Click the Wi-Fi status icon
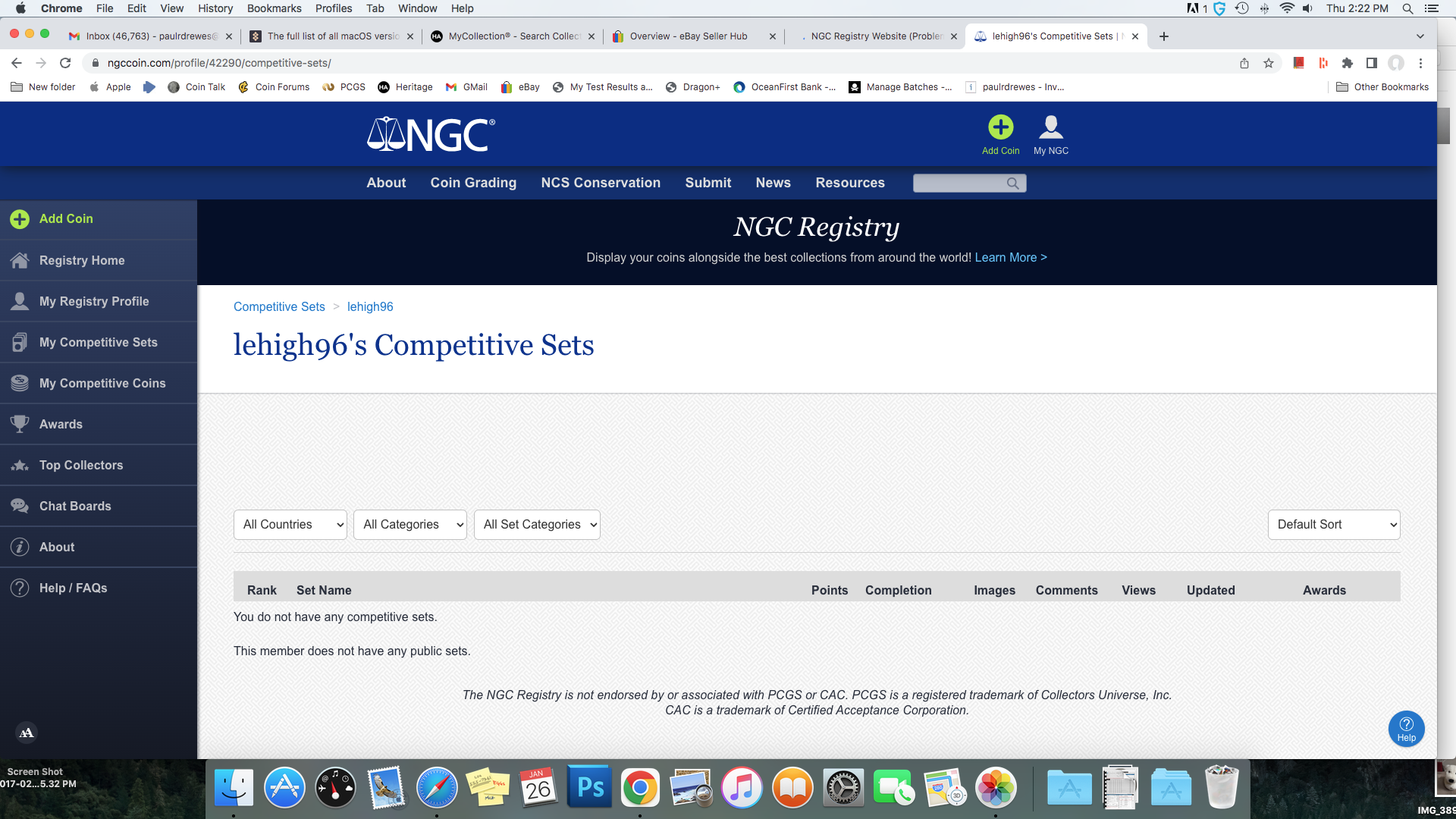The image size is (1456, 819). coord(1287,8)
